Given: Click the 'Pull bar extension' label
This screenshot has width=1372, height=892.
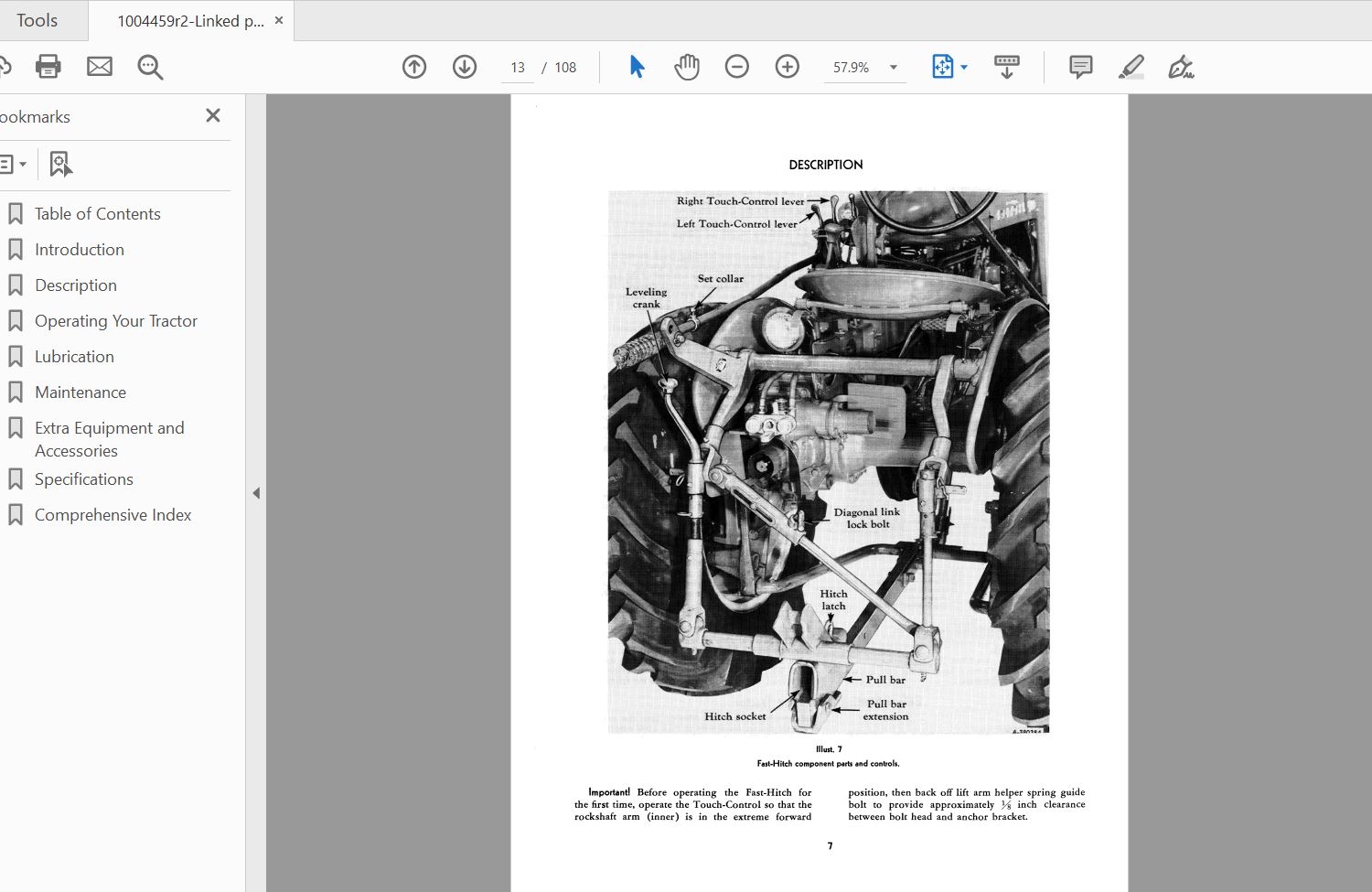Looking at the screenshot, I should click(x=886, y=710).
